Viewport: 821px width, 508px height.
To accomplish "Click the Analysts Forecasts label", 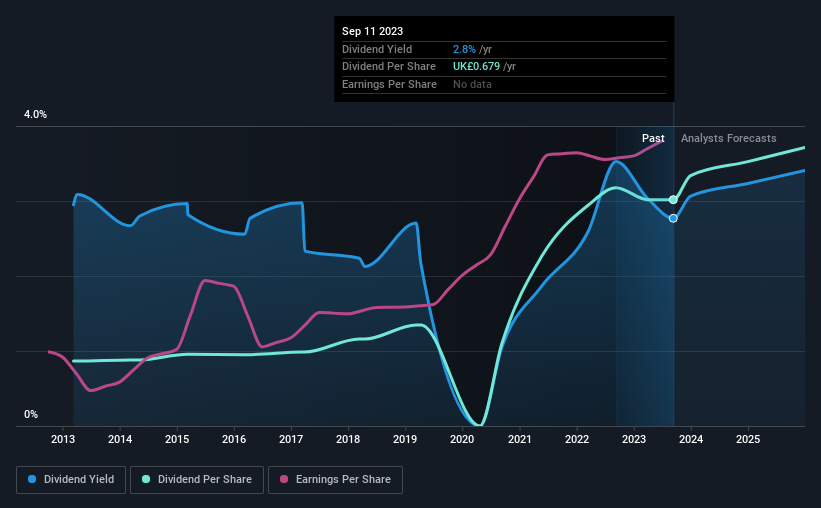I will 728,138.
